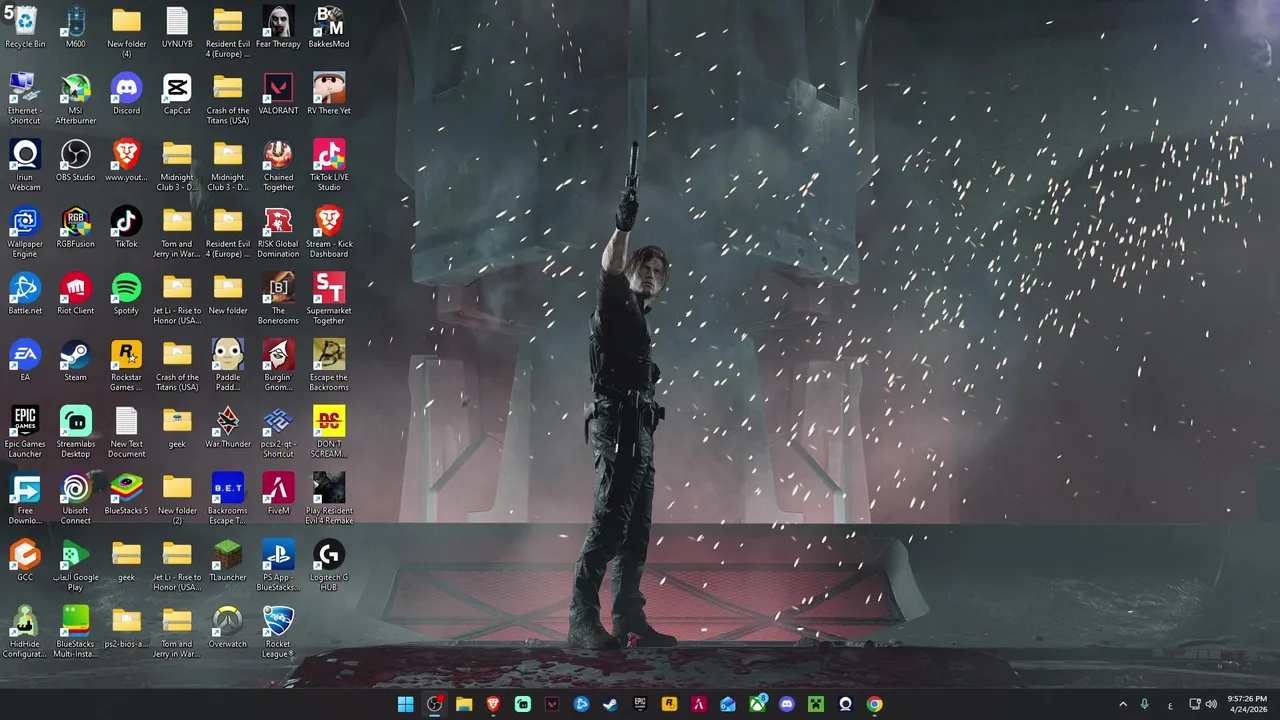This screenshot has width=1280, height=720.
Task: Select the FiveM desktop shortcut
Action: tap(278, 494)
